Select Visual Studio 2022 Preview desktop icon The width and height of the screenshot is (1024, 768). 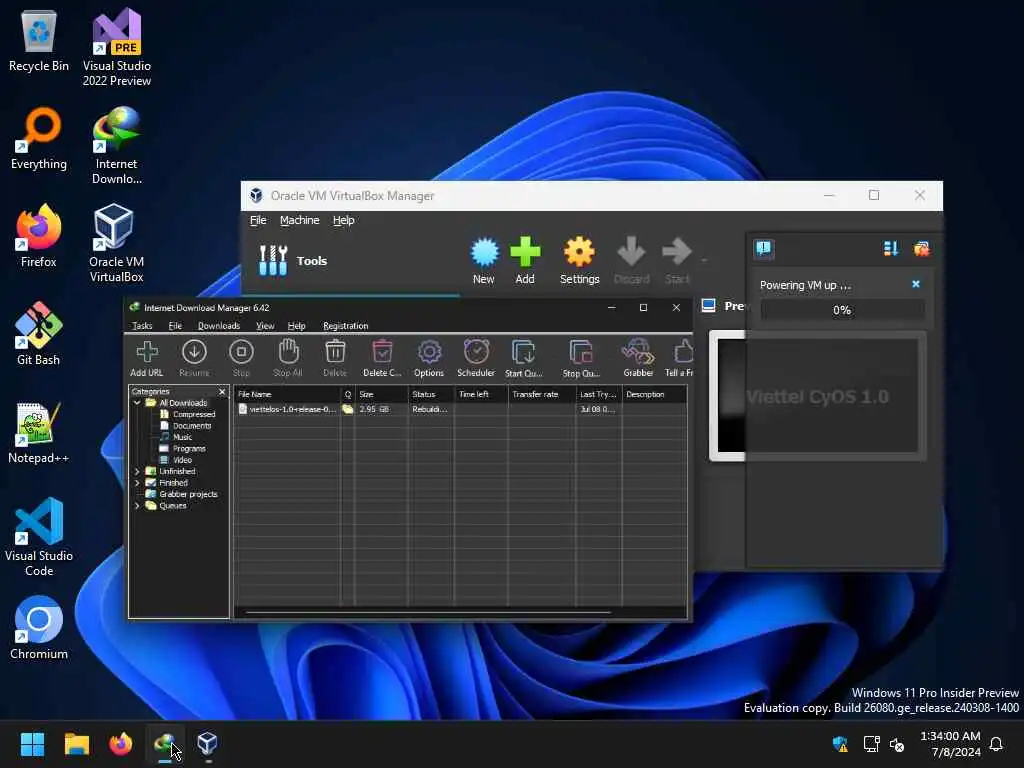point(117,48)
